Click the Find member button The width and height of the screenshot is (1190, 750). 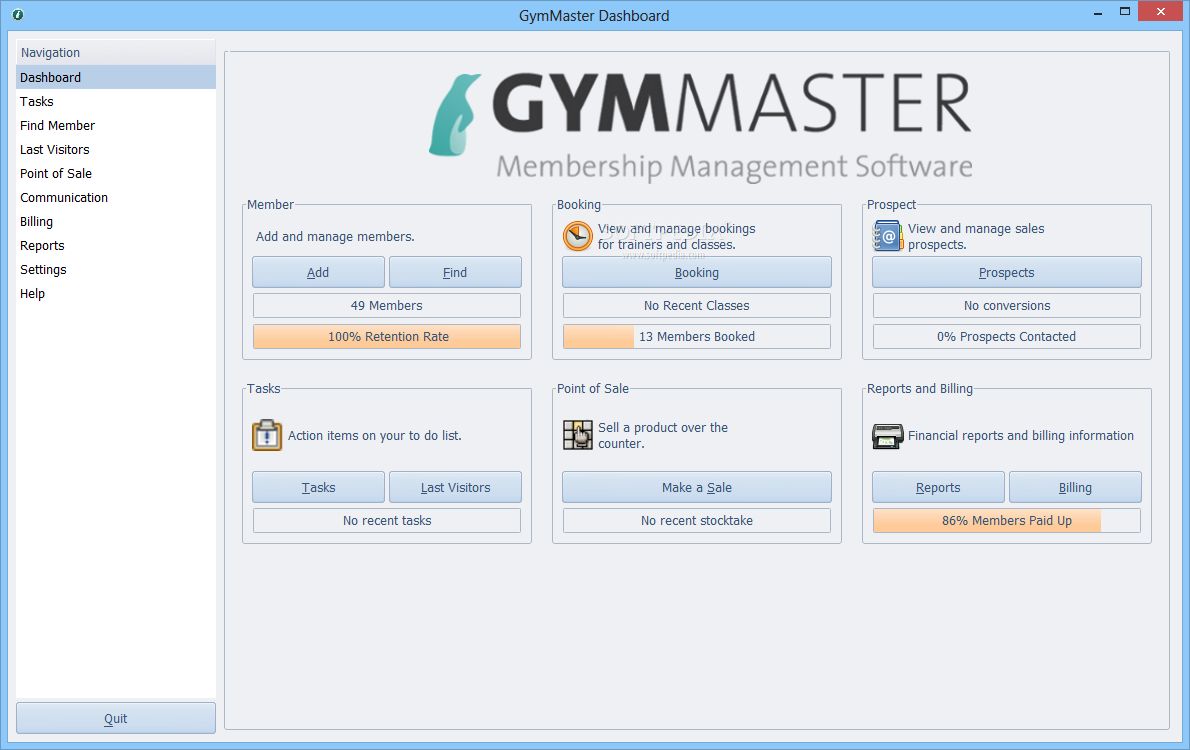(455, 273)
